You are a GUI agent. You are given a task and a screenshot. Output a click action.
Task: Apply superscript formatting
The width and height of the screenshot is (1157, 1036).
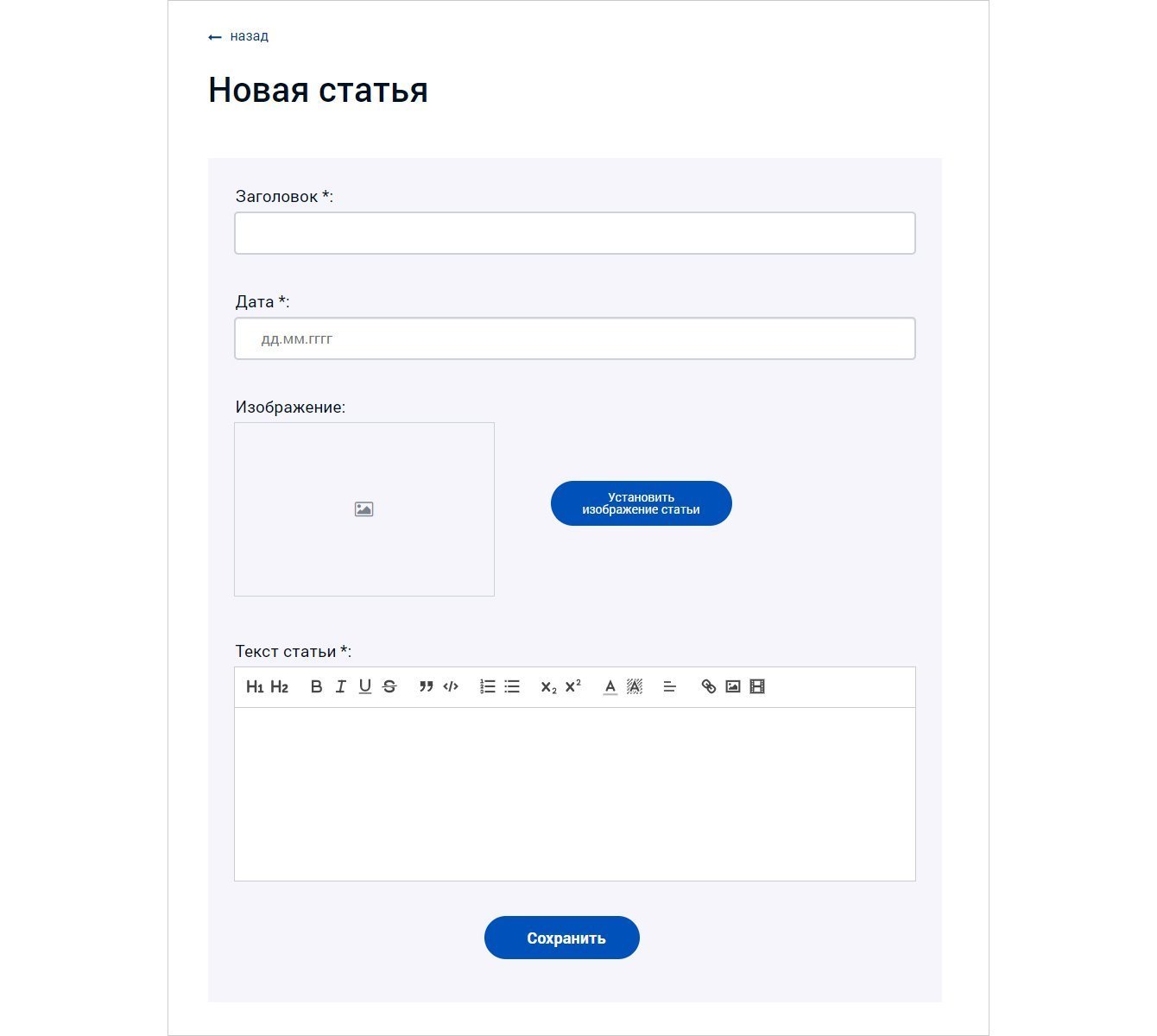click(573, 687)
